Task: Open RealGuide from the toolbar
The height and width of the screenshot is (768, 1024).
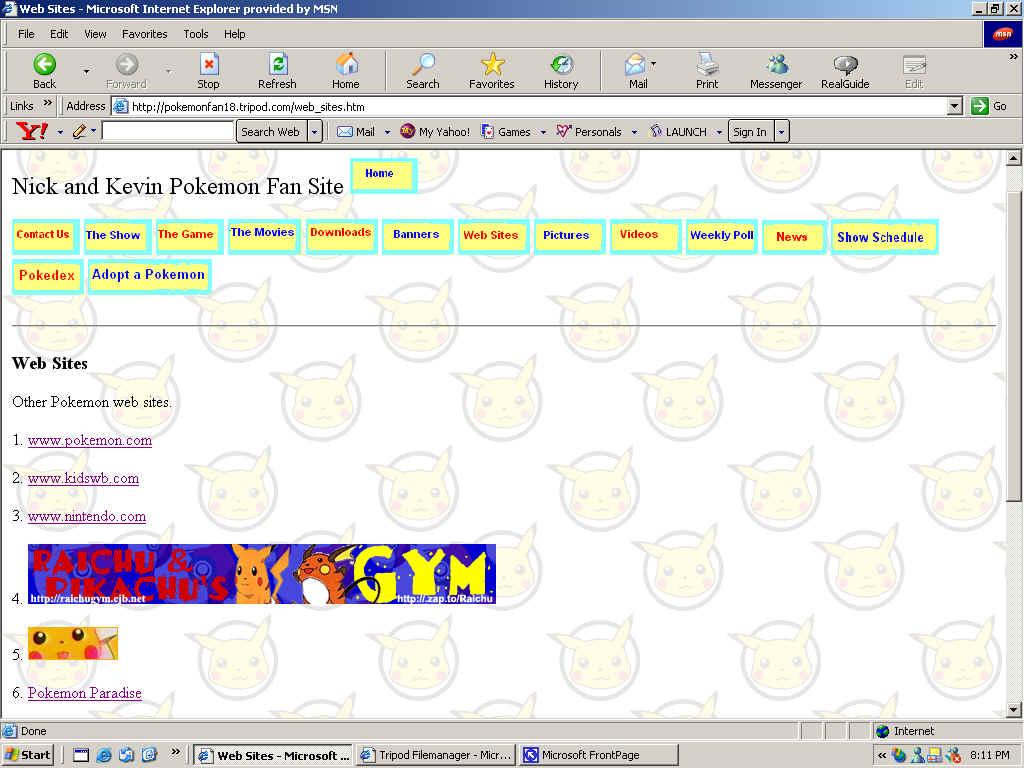Action: click(845, 65)
